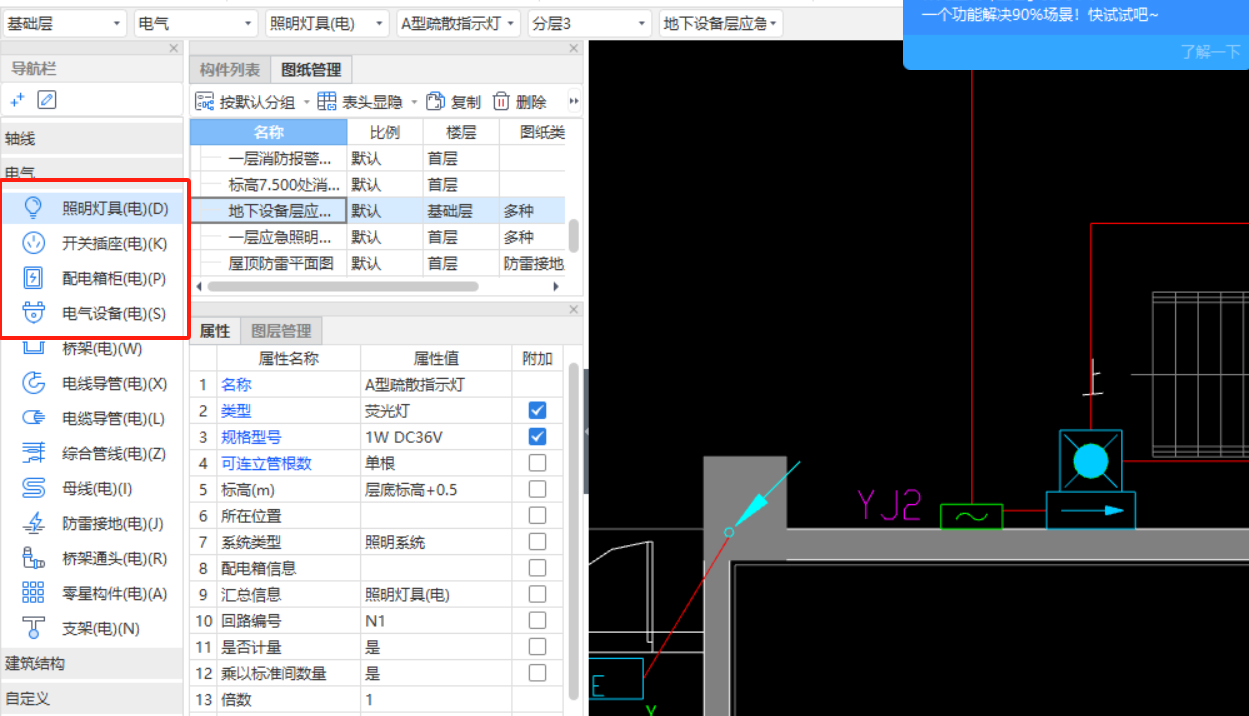Uncheck 附加 checkbox for 类型 row
The image size is (1249, 716).
coord(537,410)
